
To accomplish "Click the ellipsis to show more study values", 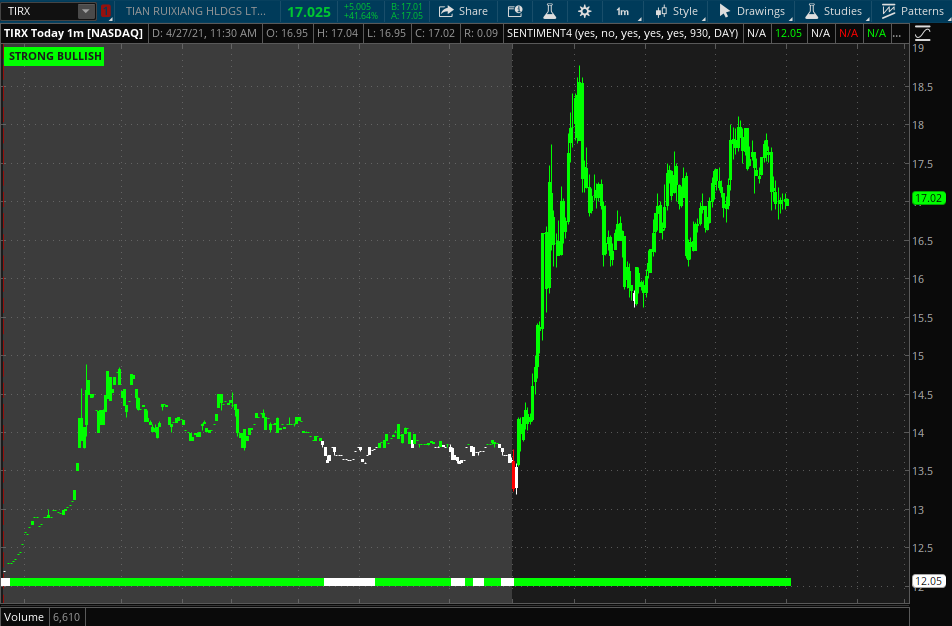I will pyautogui.click(x=898, y=33).
